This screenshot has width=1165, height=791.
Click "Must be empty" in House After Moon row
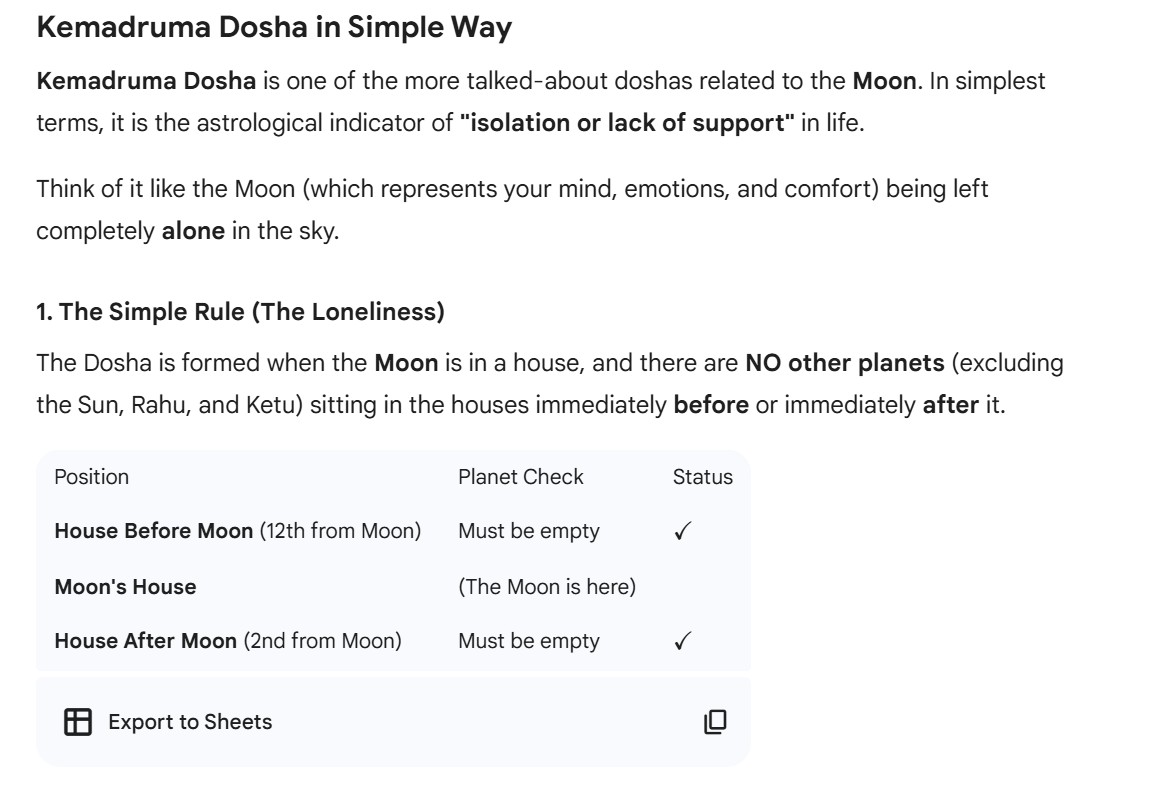pyautogui.click(x=528, y=641)
